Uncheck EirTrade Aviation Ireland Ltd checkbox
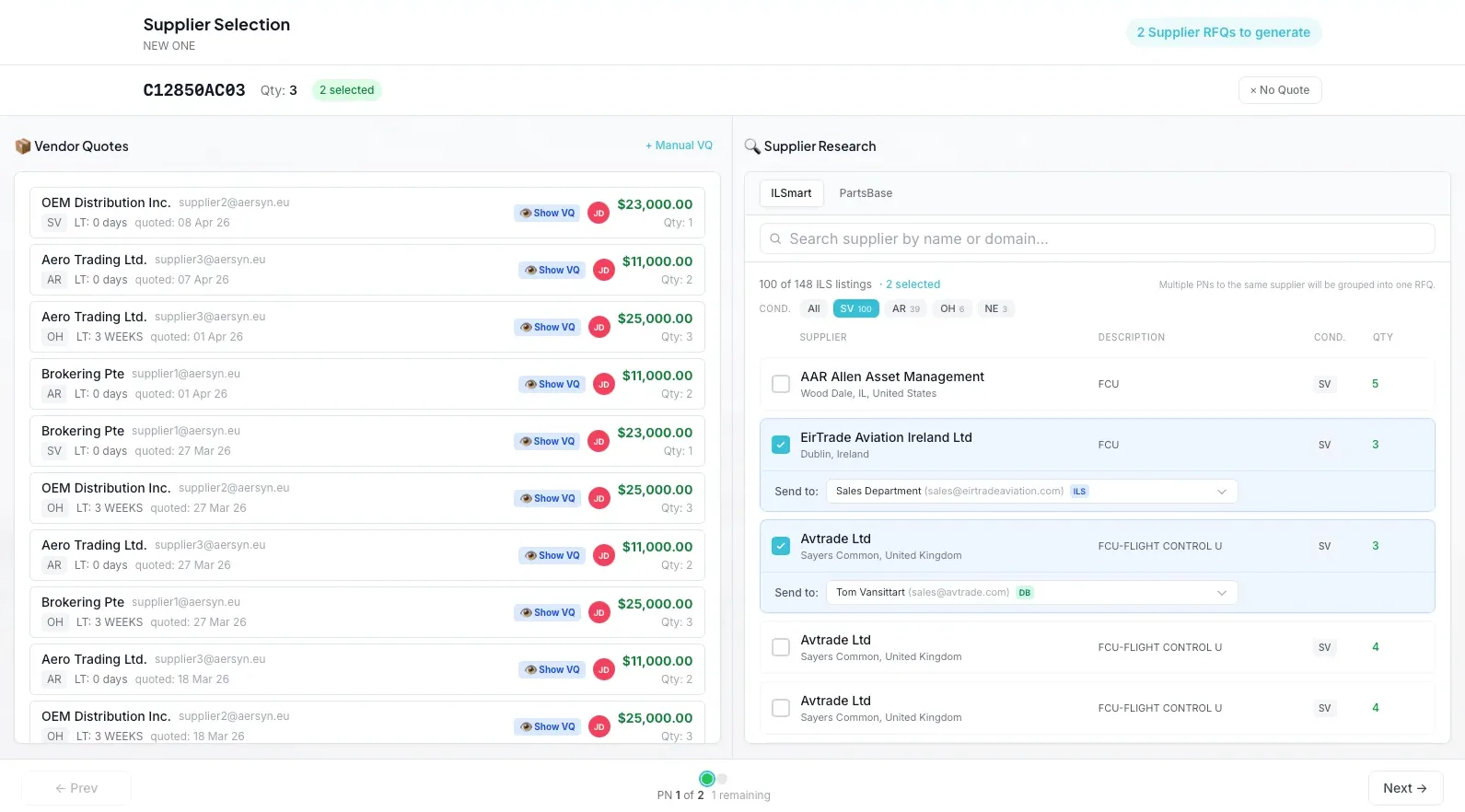Image resolution: width=1465 pixels, height=812 pixels. [781, 445]
